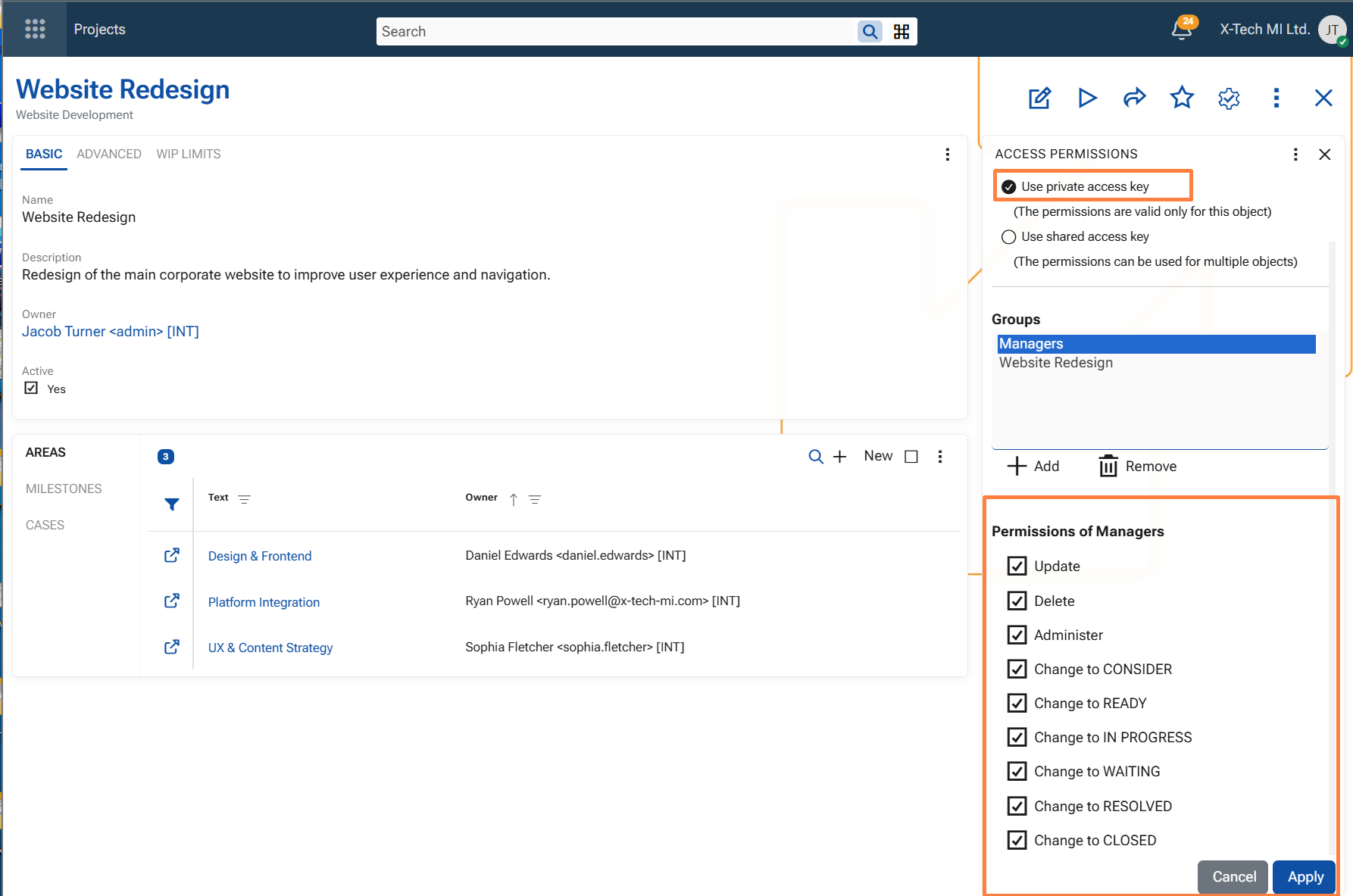
Task: Open Access Permissions panel options menu
Action: click(x=1295, y=155)
